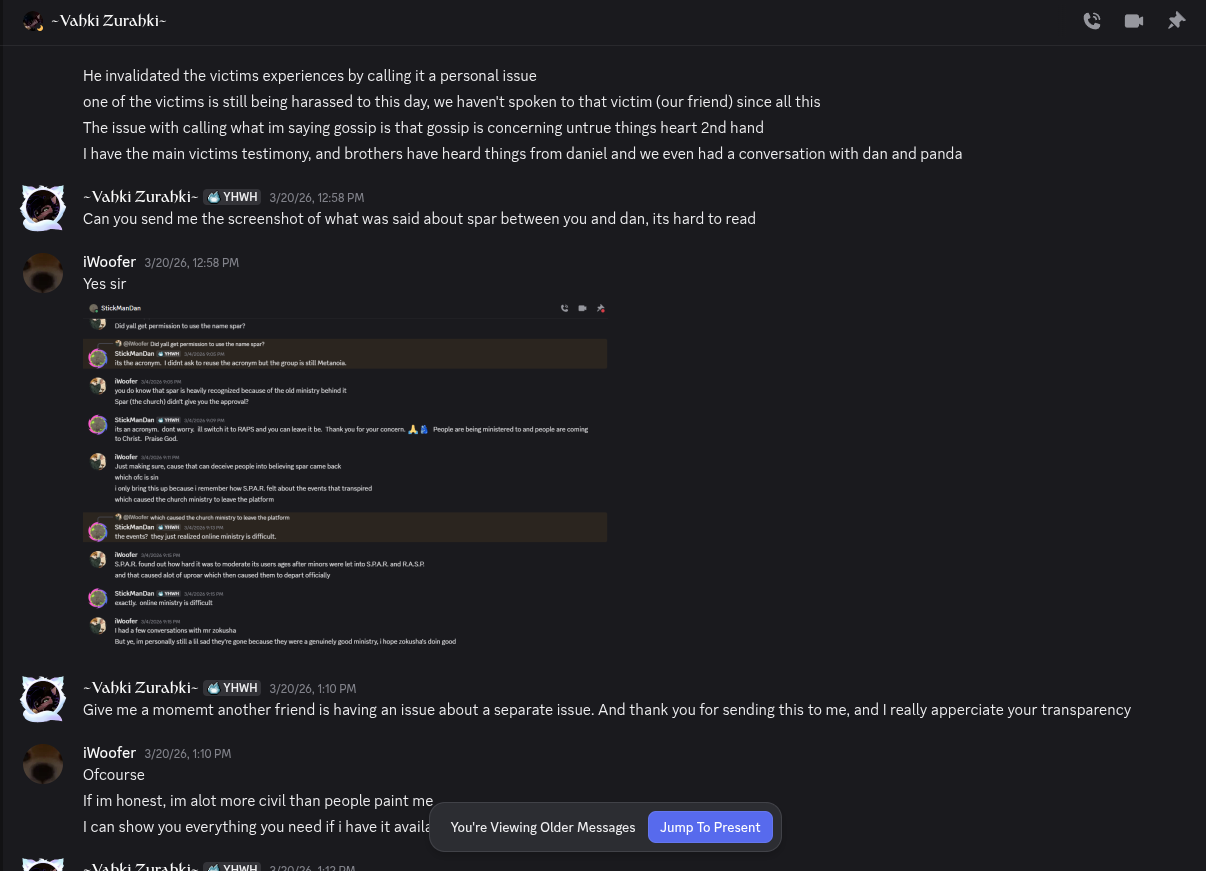This screenshot has width=1206, height=871.
Task: Jump To Present button
Action: point(710,827)
